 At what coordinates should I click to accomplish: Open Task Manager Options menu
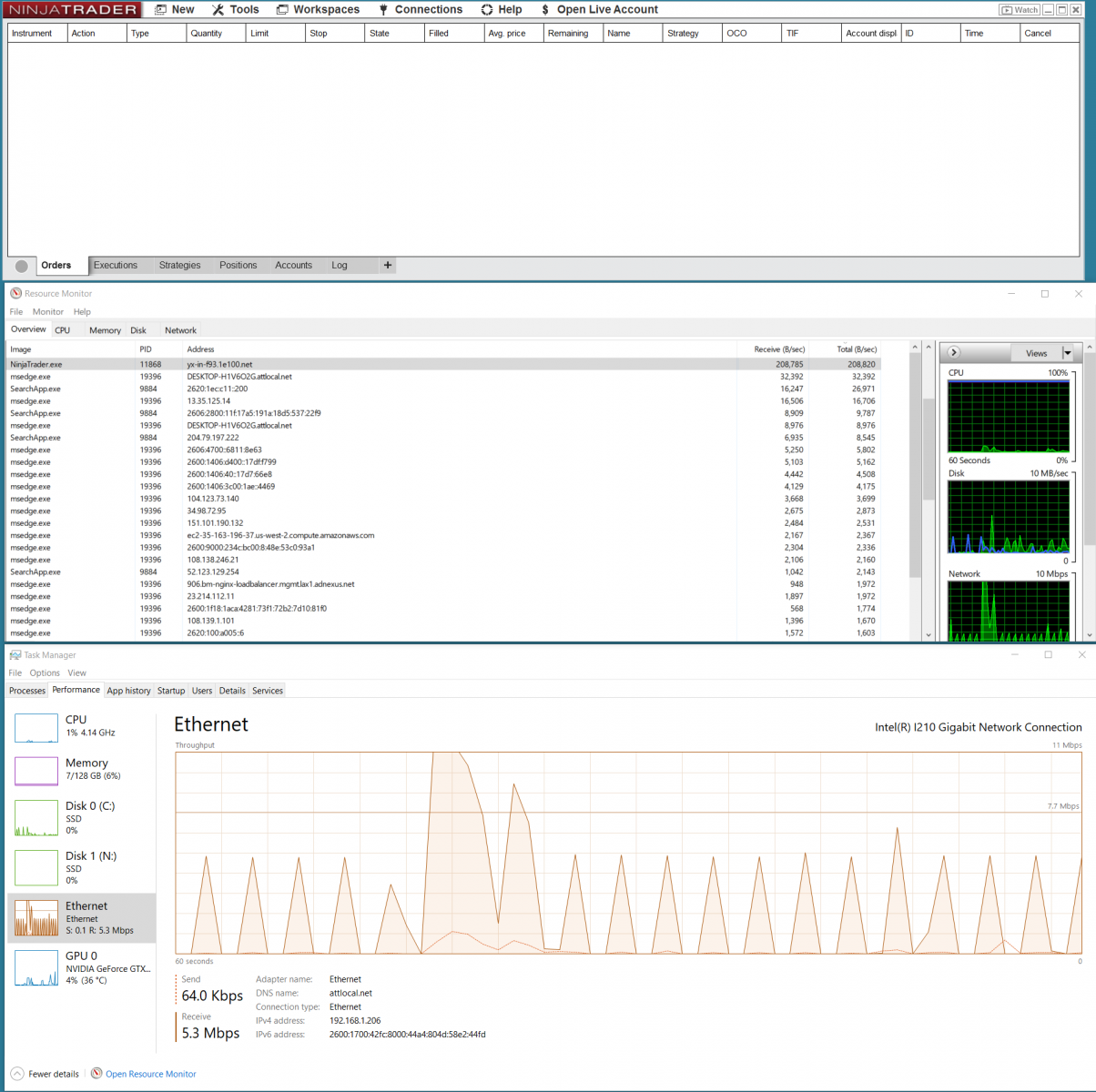(x=45, y=673)
